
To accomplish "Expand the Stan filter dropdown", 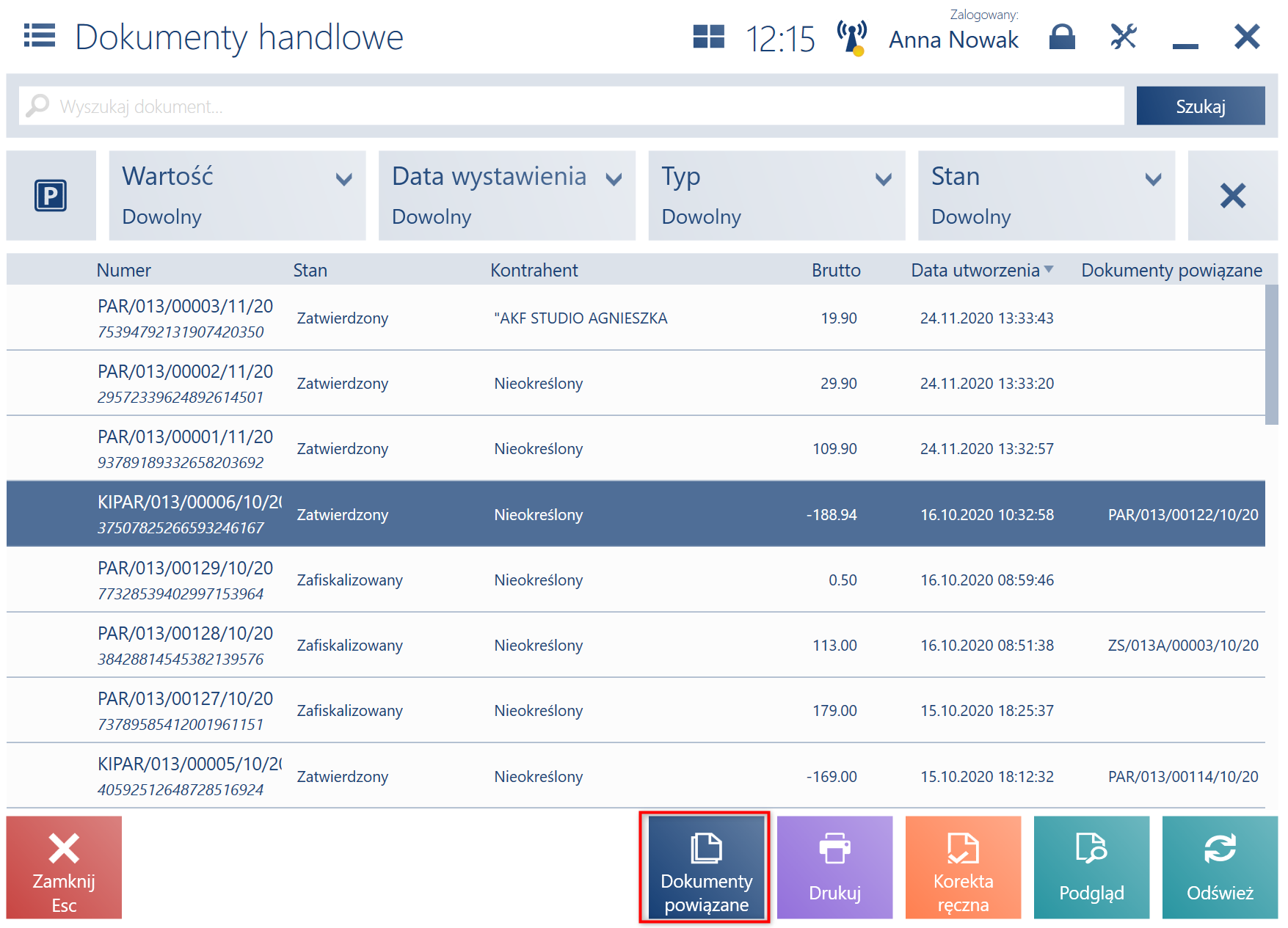I will click(1047, 196).
